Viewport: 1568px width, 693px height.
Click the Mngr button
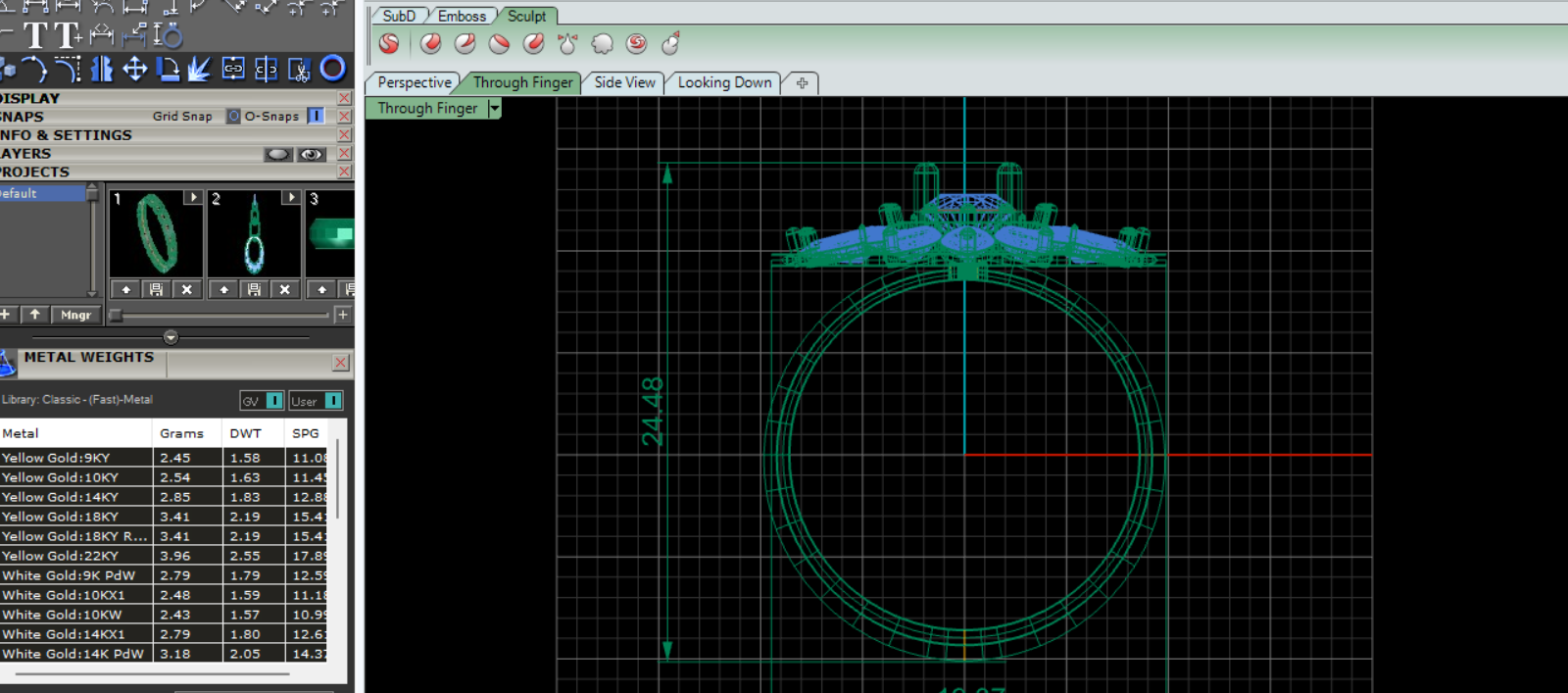[x=75, y=315]
